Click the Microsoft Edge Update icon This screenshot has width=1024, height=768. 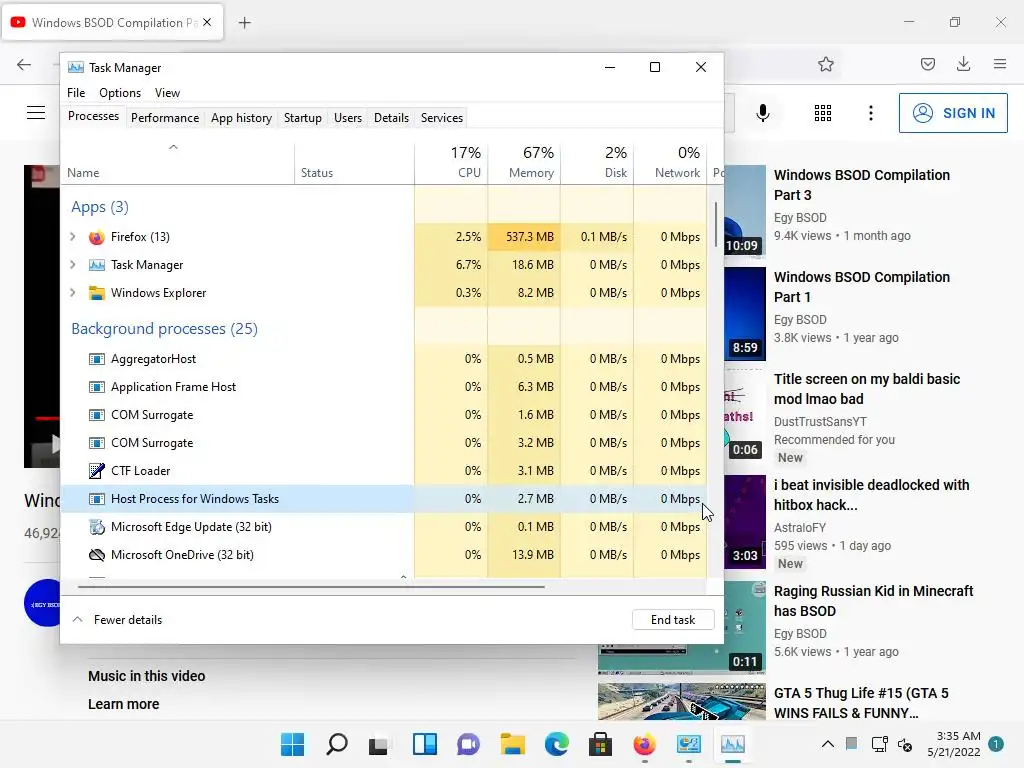[x=97, y=527]
